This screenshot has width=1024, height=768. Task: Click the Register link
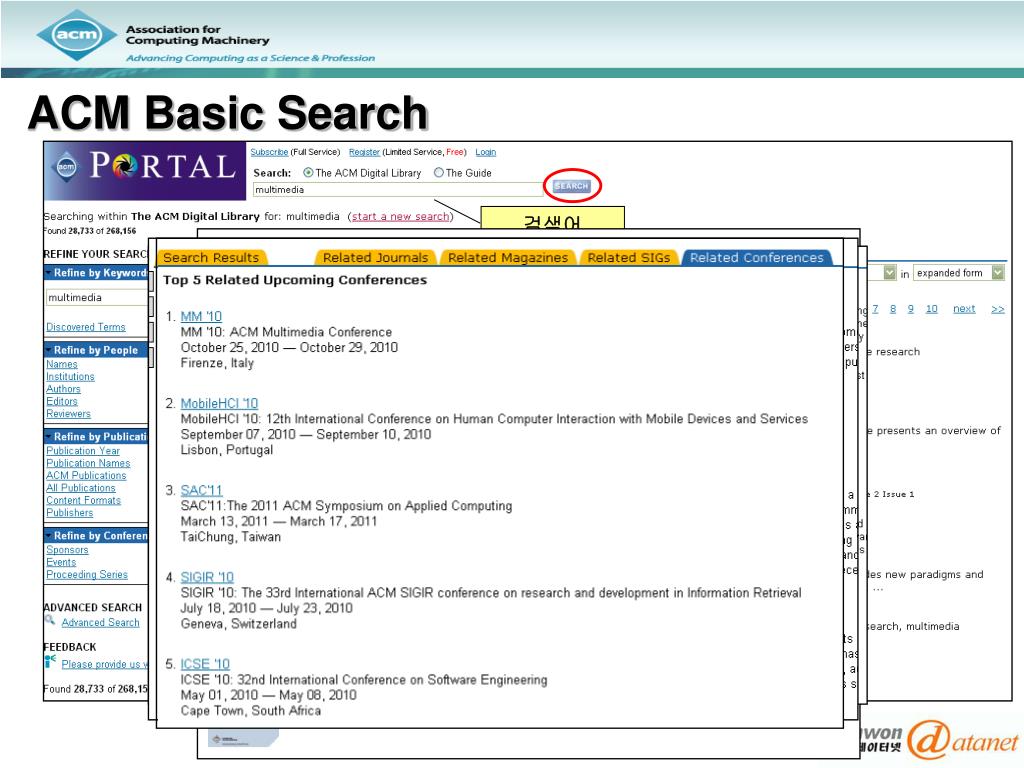click(x=364, y=152)
